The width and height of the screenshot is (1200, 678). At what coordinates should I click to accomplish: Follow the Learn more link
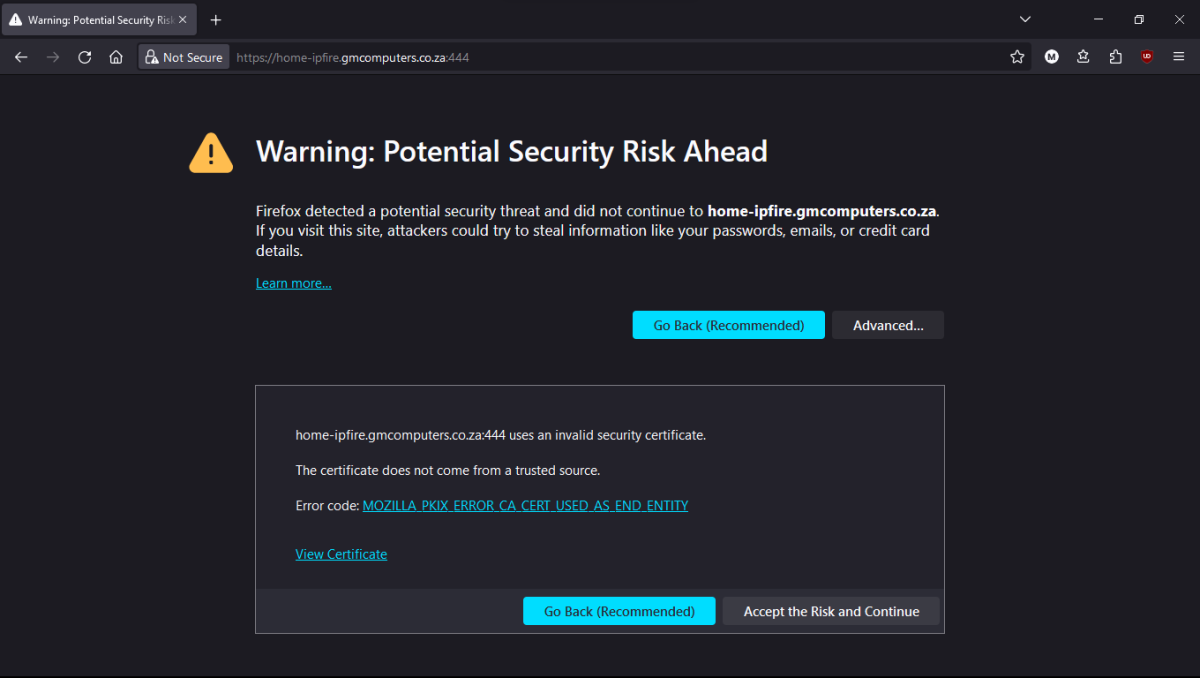pos(293,283)
